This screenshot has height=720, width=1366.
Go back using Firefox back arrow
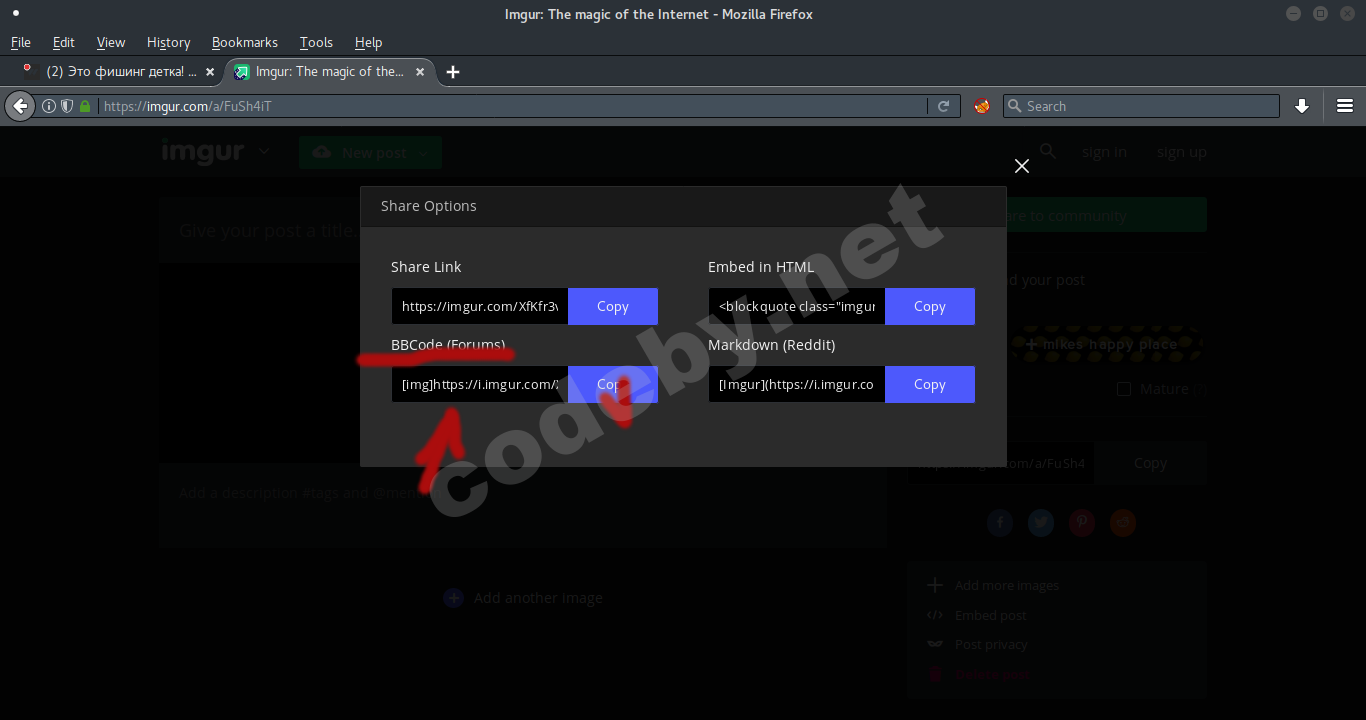(20, 106)
